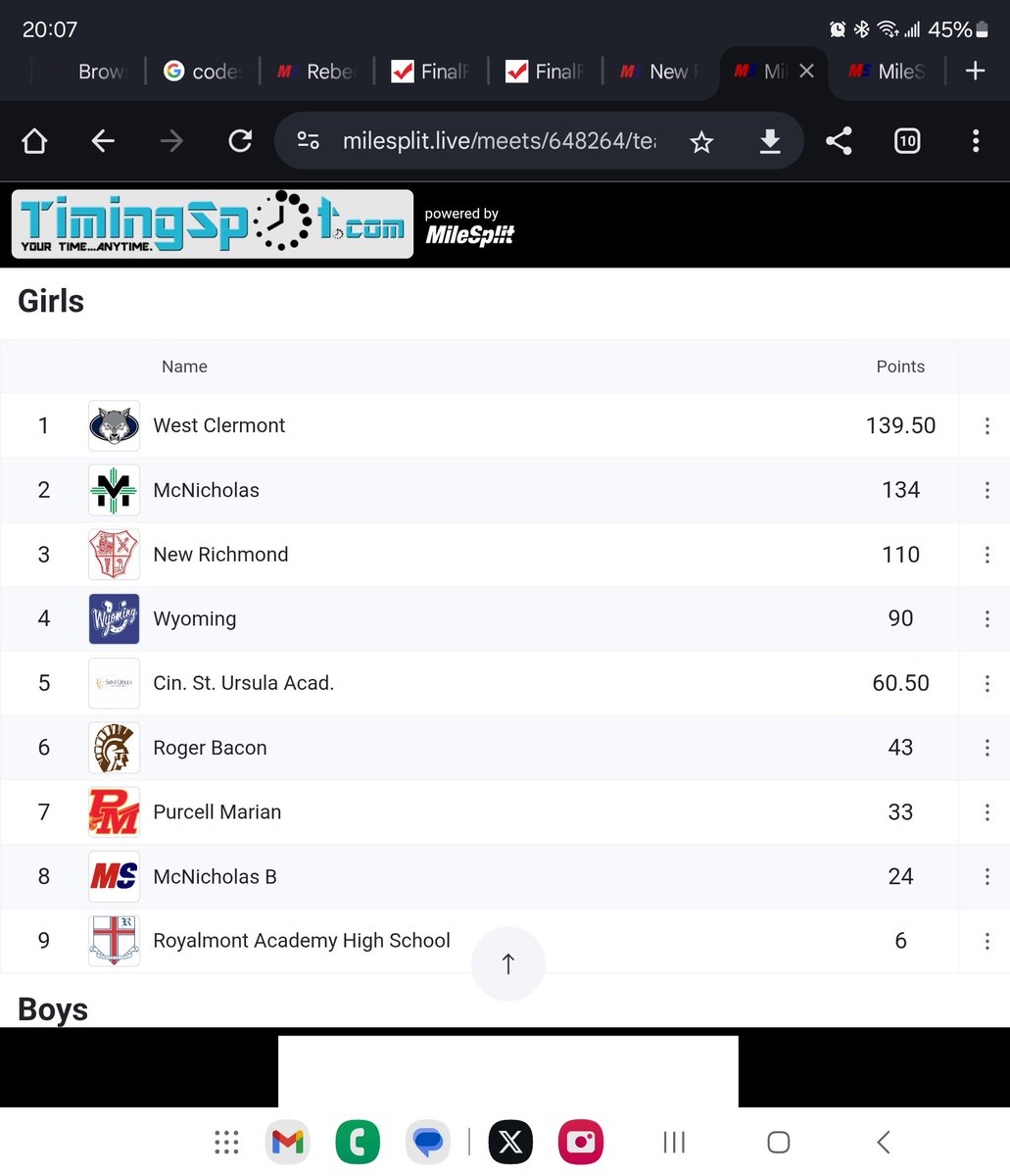Select the New Richmond team name
This screenshot has height=1176, width=1010.
(220, 555)
